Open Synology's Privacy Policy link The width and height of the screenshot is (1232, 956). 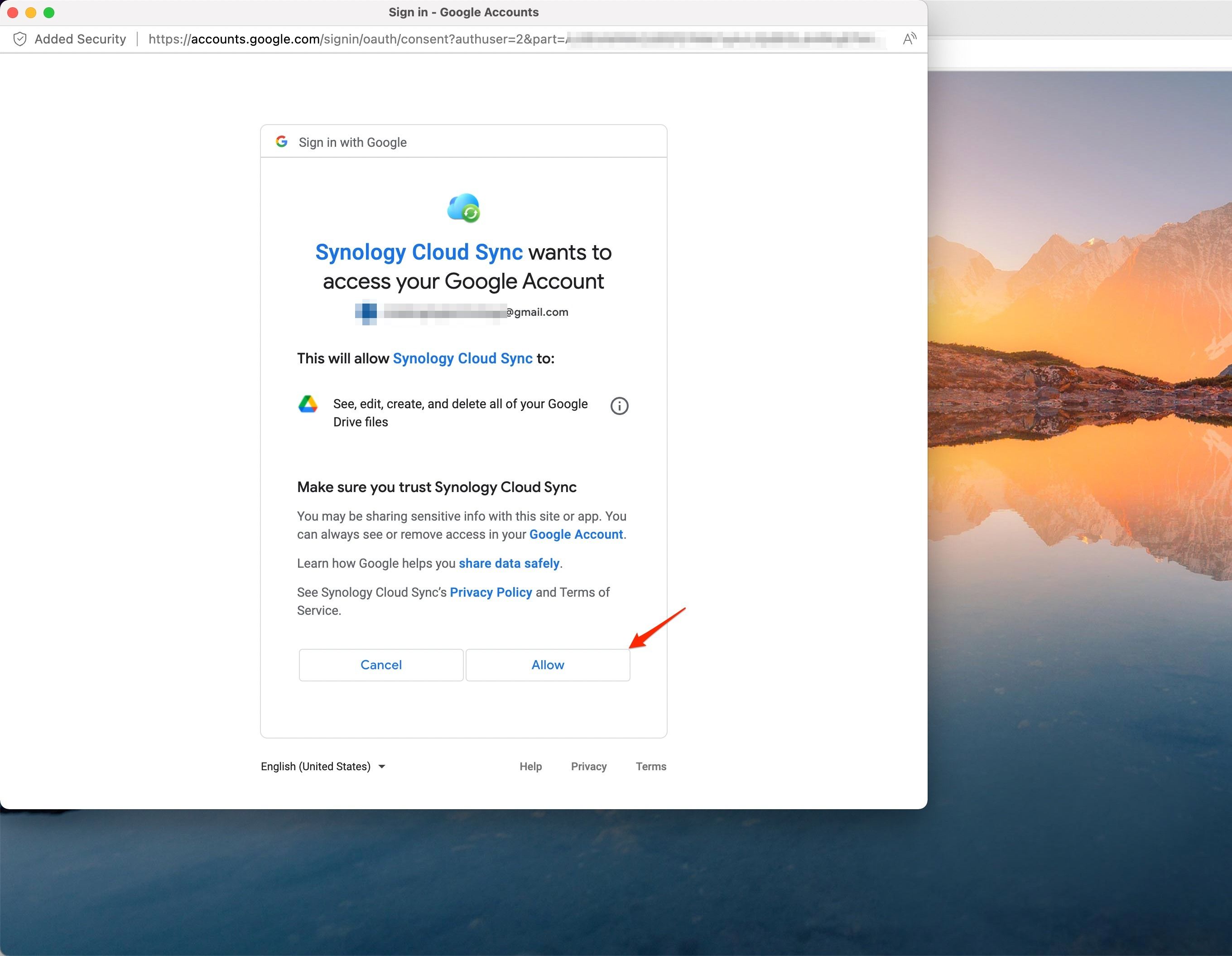pos(491,592)
